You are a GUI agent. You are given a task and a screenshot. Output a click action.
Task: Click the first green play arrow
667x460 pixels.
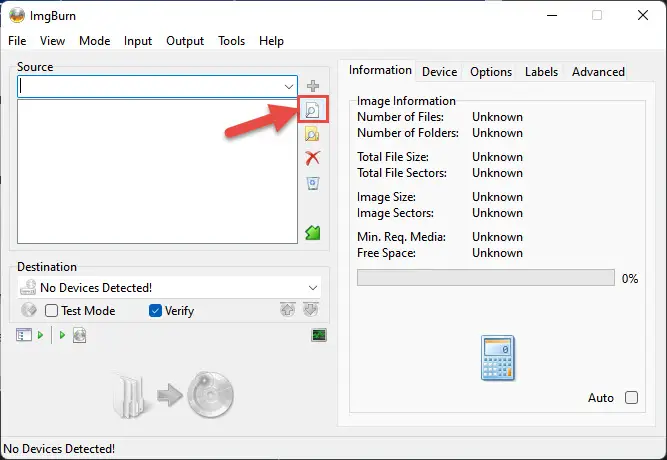pyautogui.click(x=40, y=335)
